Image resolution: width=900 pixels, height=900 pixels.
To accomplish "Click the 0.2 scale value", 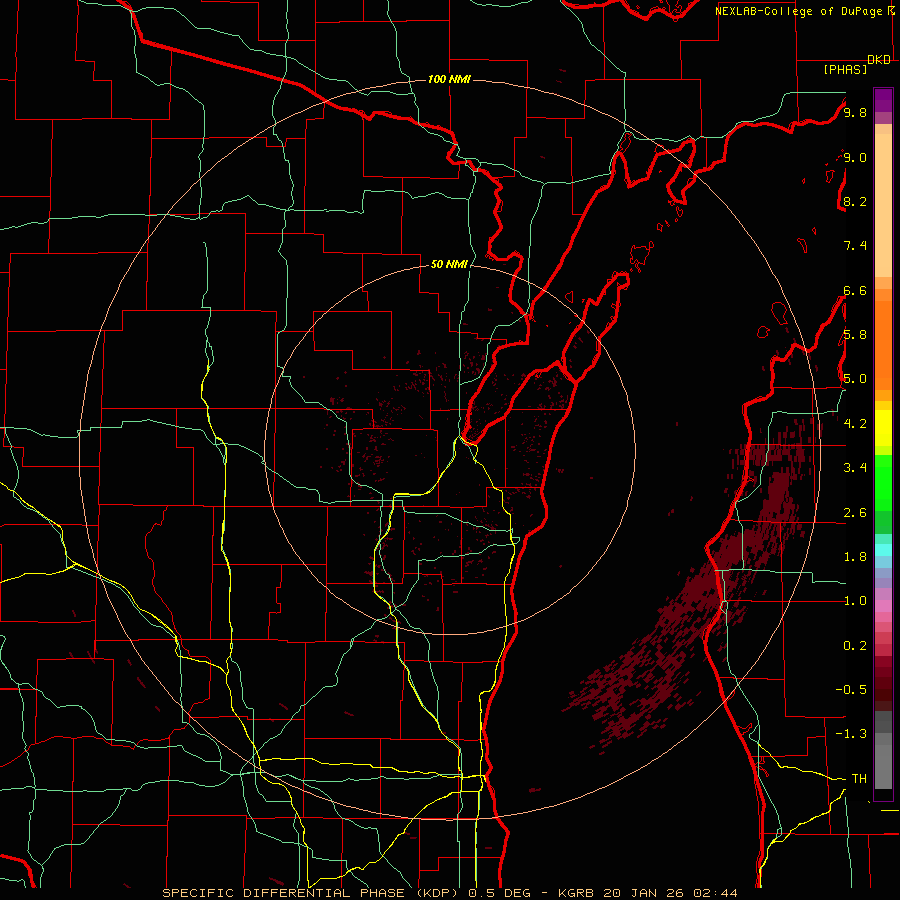I will click(855, 646).
